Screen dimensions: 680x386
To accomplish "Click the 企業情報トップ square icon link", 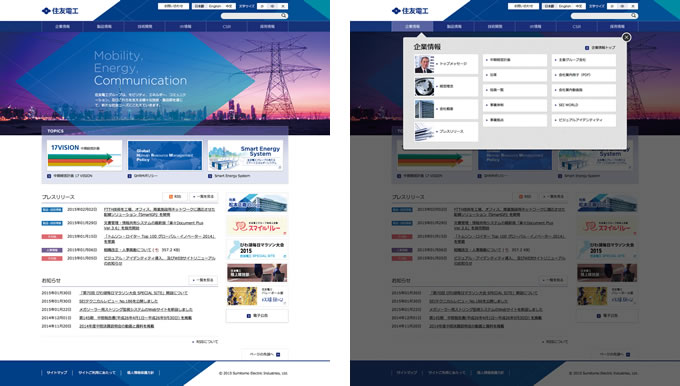I will coord(587,48).
